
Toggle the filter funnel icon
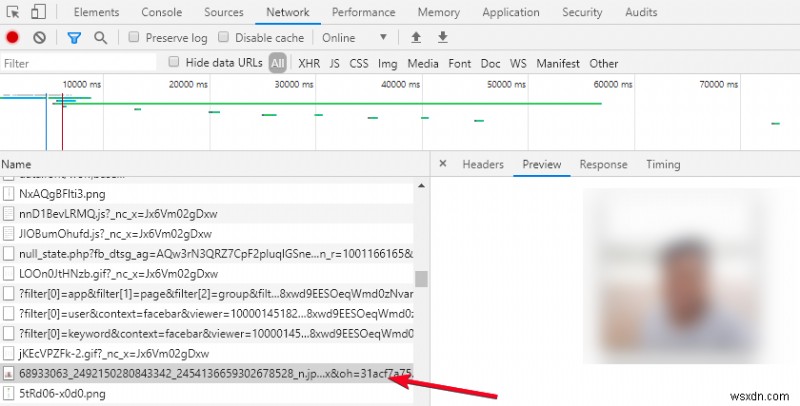[74, 37]
